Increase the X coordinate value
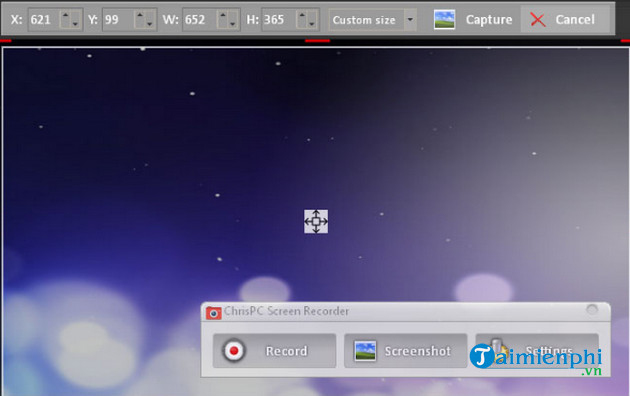 pos(65,15)
